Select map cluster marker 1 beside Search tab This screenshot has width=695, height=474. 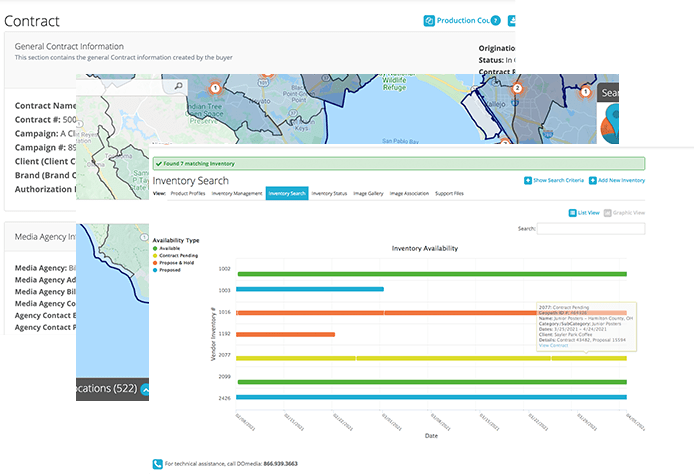point(585,92)
